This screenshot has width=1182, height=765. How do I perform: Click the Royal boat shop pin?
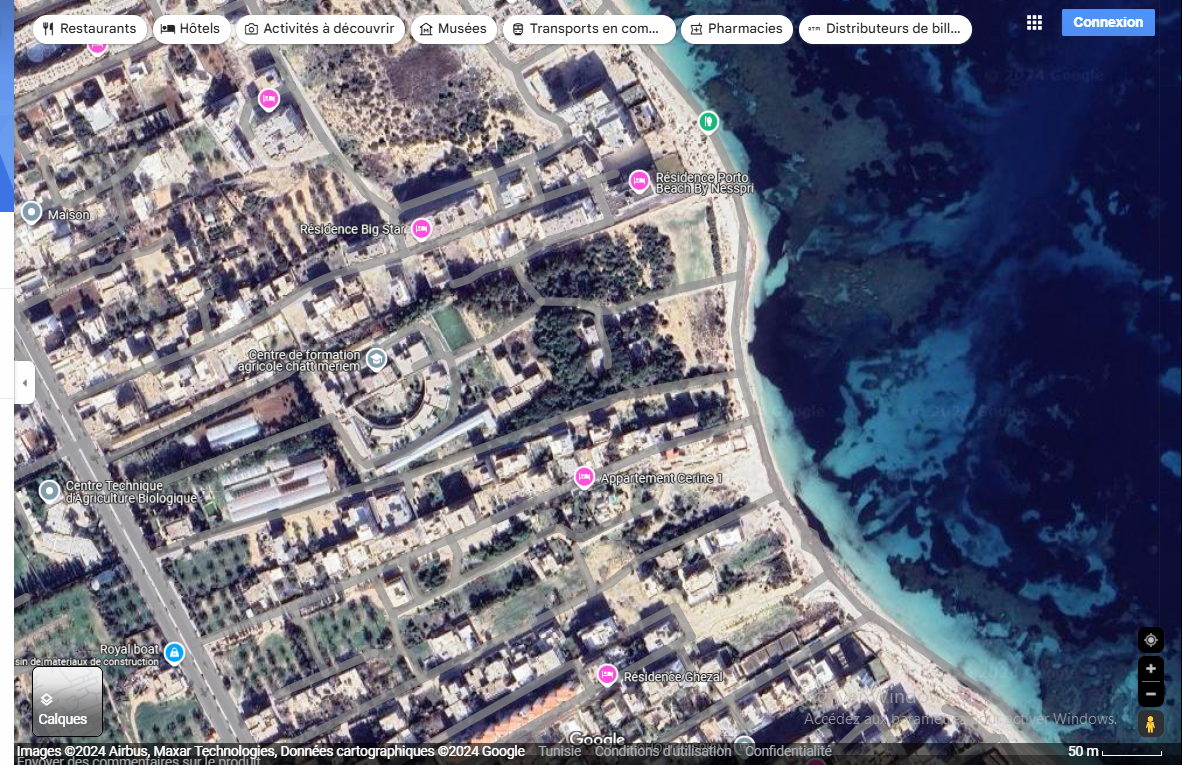click(174, 653)
